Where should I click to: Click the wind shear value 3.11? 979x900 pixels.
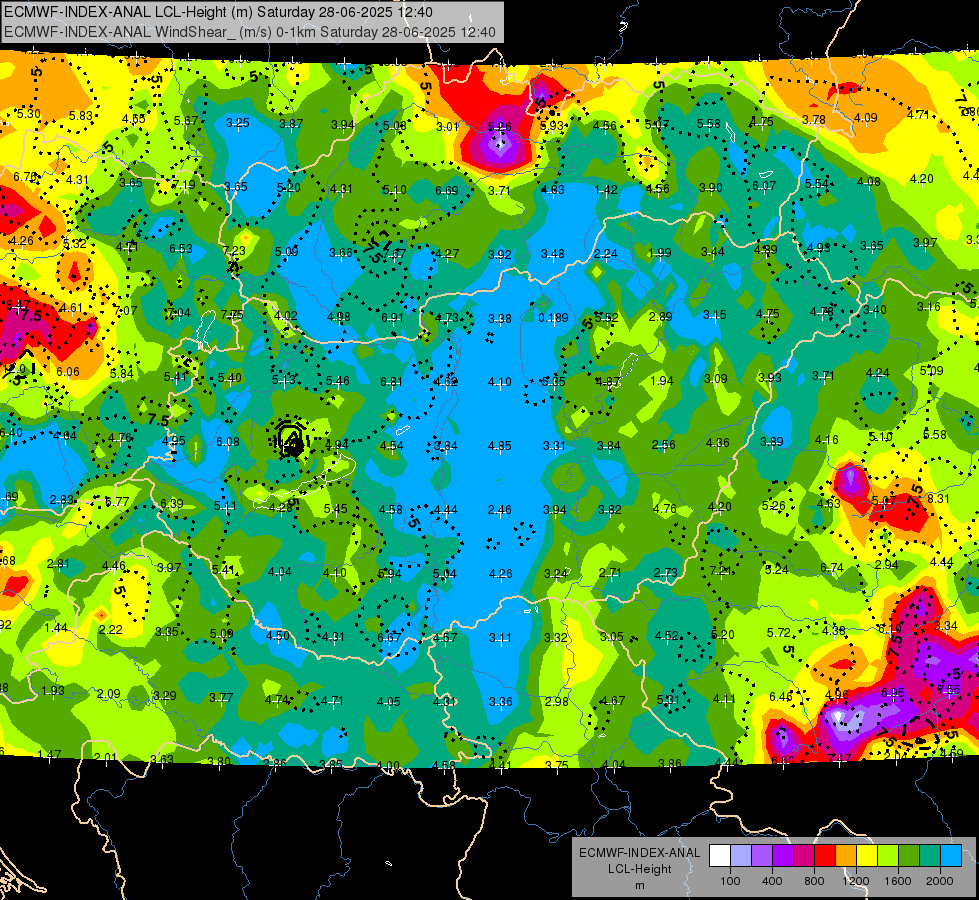click(500, 638)
